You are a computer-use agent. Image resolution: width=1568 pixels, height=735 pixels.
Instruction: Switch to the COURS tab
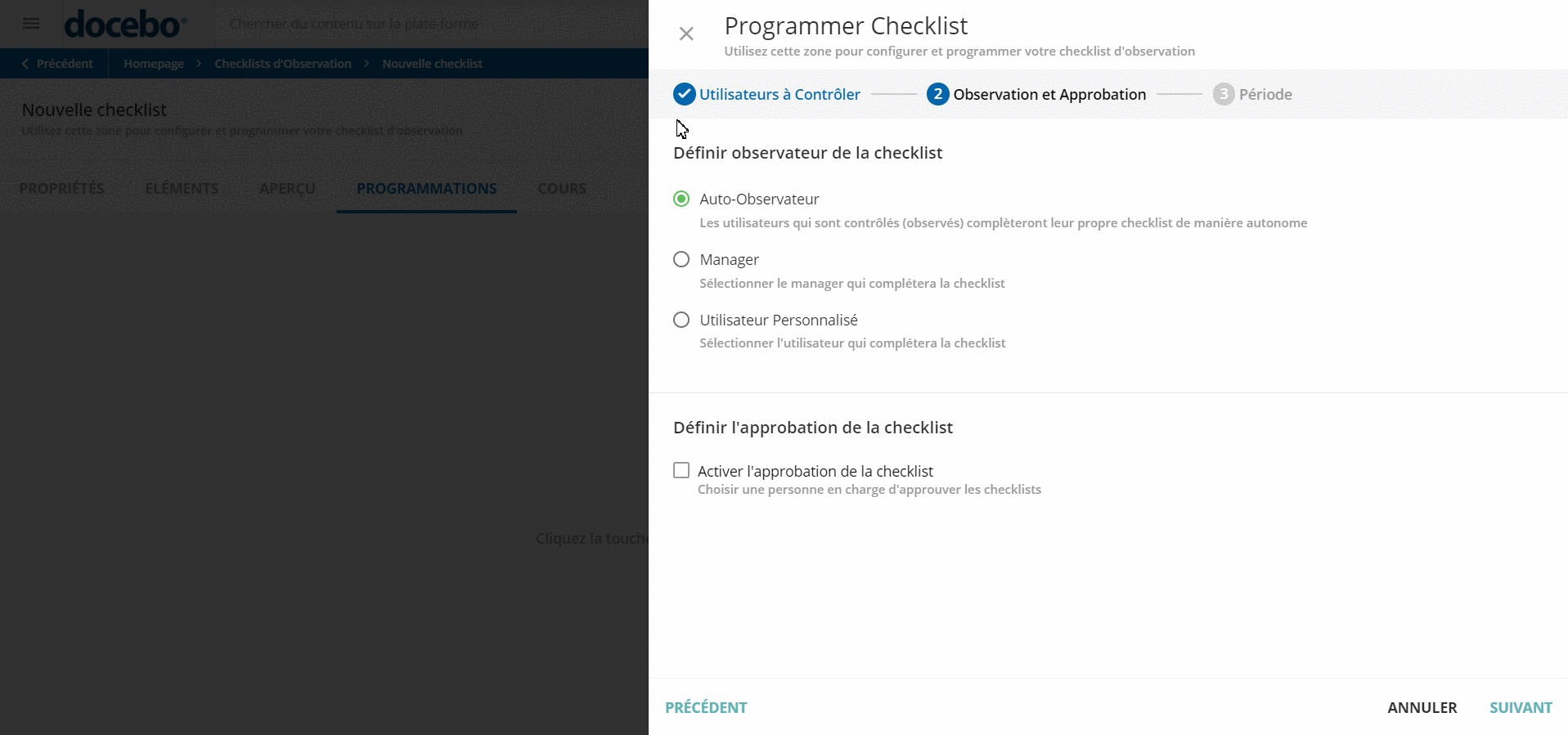tap(561, 188)
